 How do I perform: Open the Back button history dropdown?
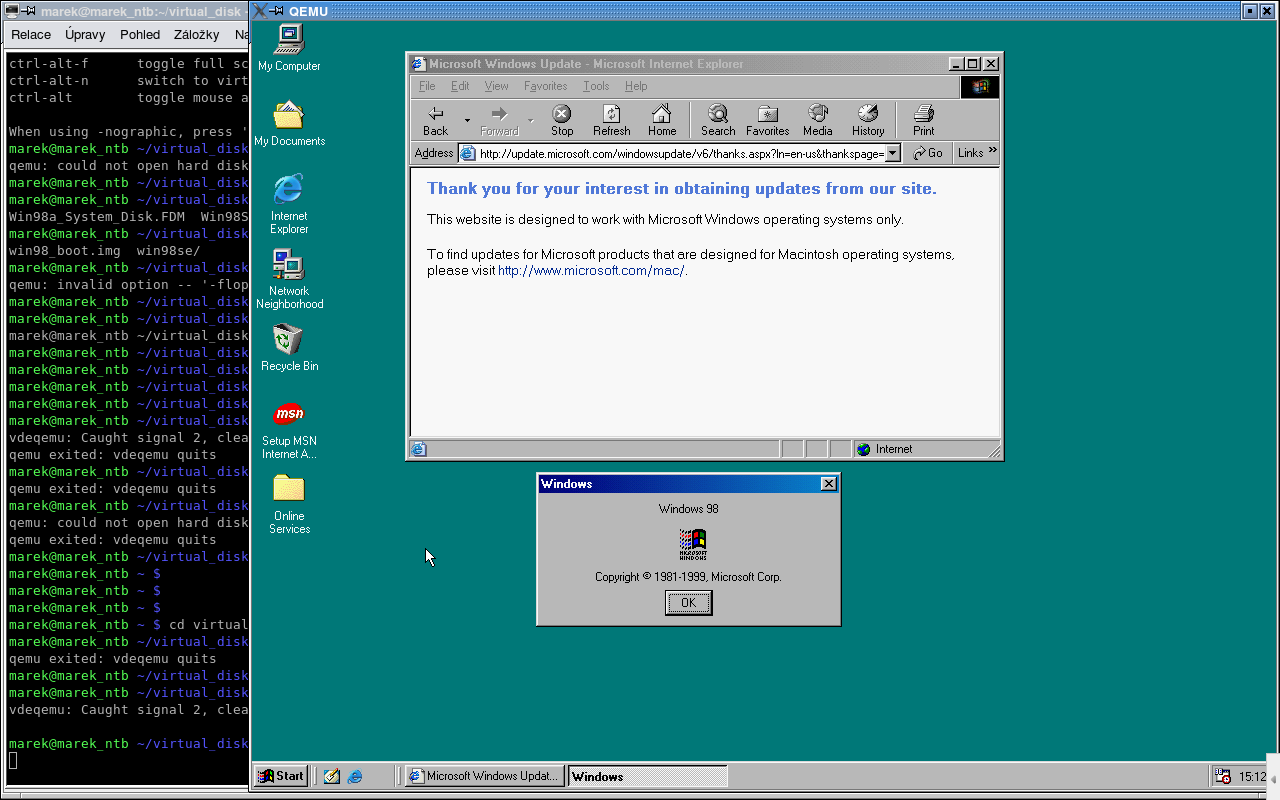(466, 120)
